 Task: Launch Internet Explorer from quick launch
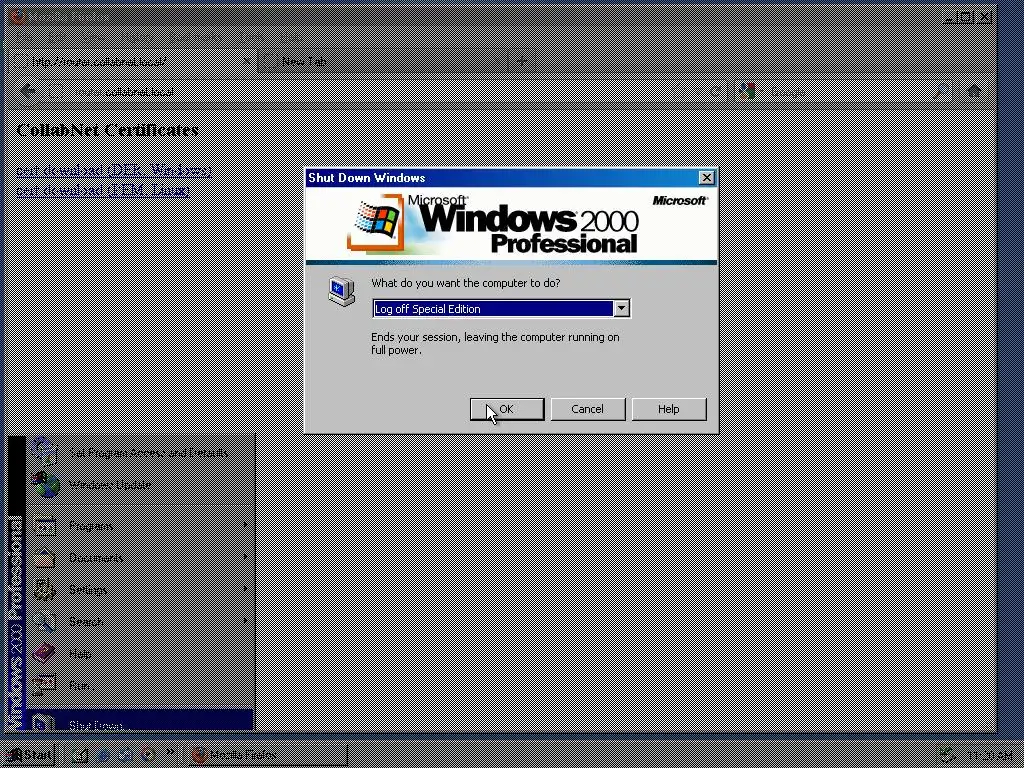click(x=103, y=755)
